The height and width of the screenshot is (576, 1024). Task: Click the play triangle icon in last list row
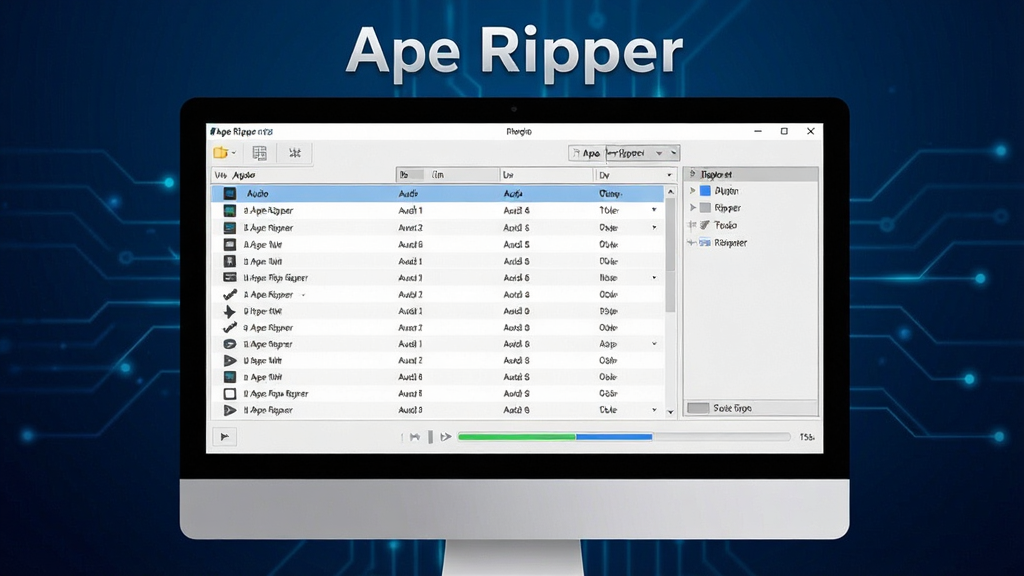[x=229, y=410]
